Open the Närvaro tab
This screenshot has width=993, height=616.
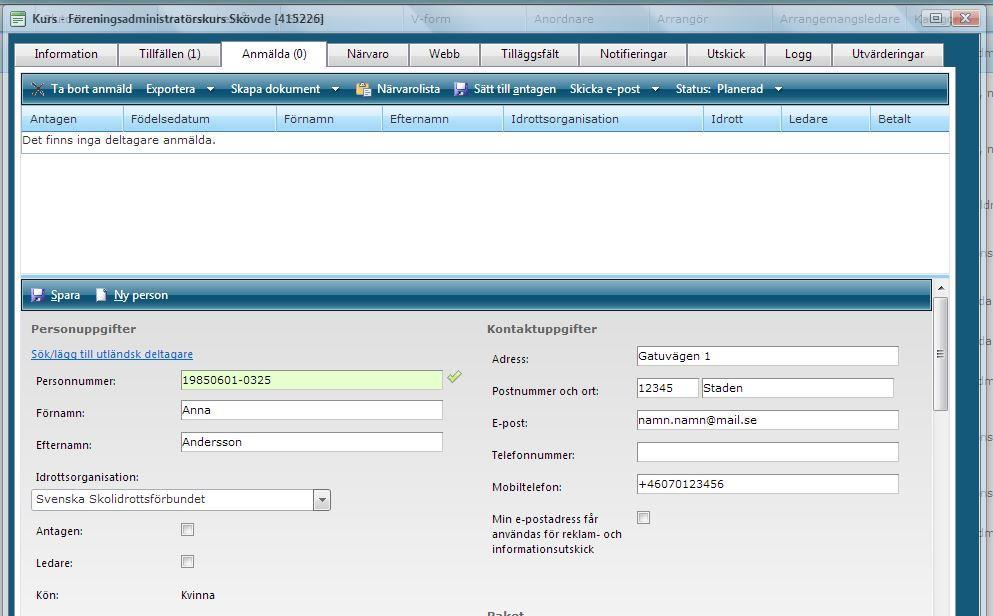[x=368, y=54]
